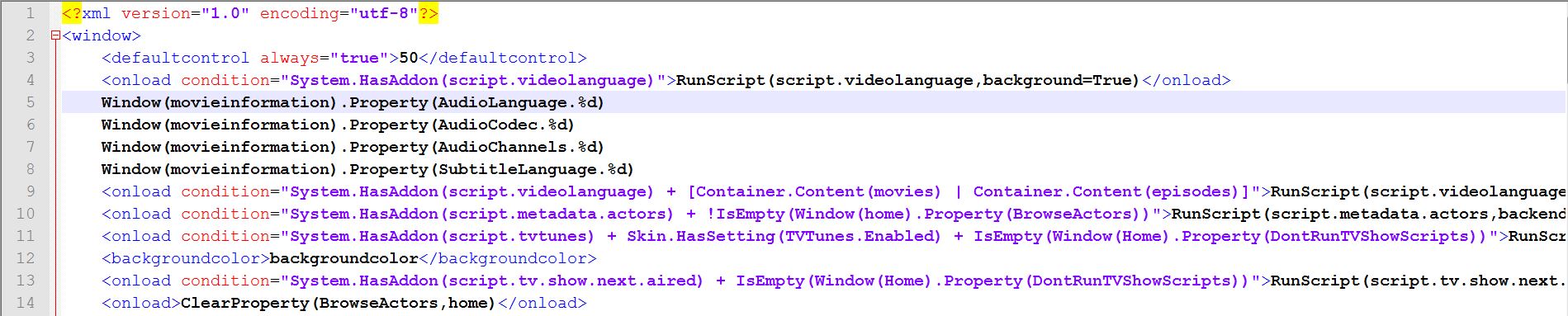Select line number 14 in the gutter

[x=26, y=303]
